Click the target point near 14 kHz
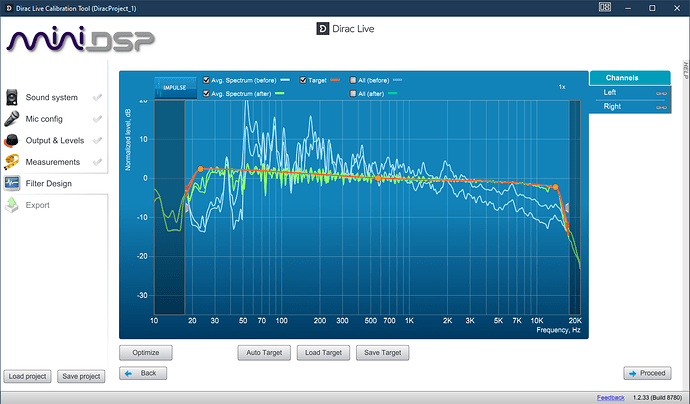The width and height of the screenshot is (690, 404). tap(555, 187)
